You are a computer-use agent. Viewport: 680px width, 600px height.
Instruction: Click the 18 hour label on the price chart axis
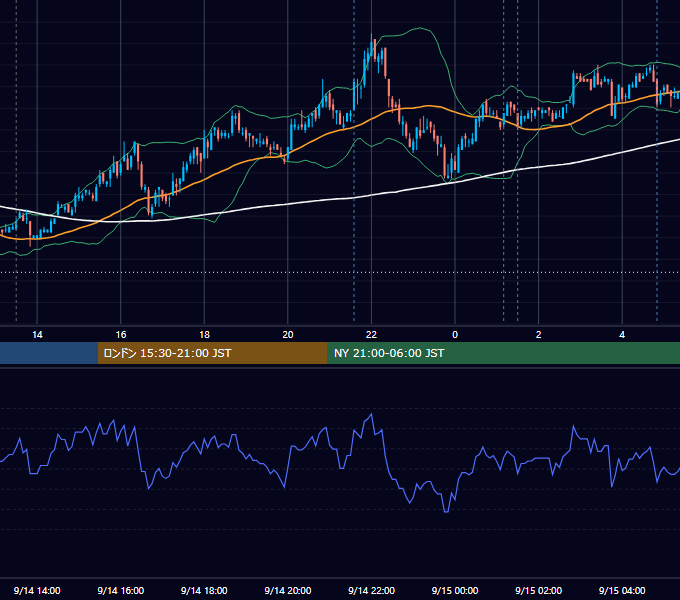pos(204,335)
